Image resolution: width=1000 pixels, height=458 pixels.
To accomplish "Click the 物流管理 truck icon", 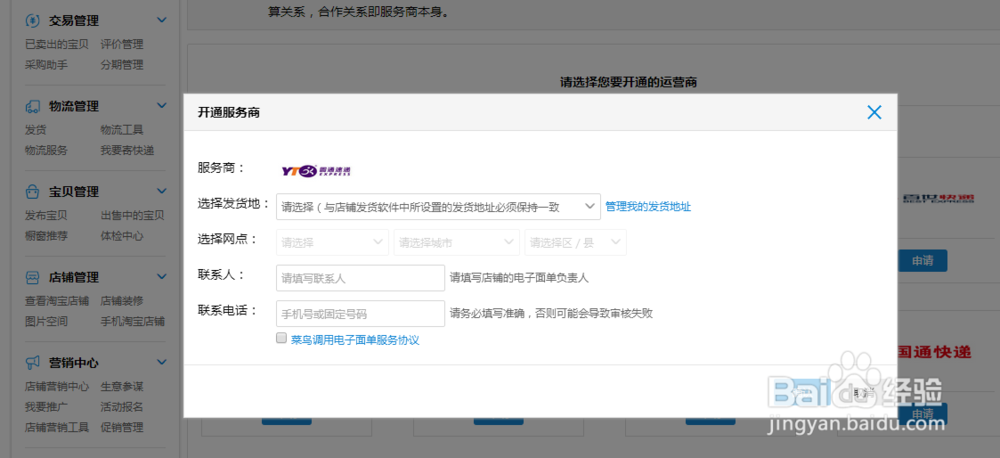I will pyautogui.click(x=33, y=106).
